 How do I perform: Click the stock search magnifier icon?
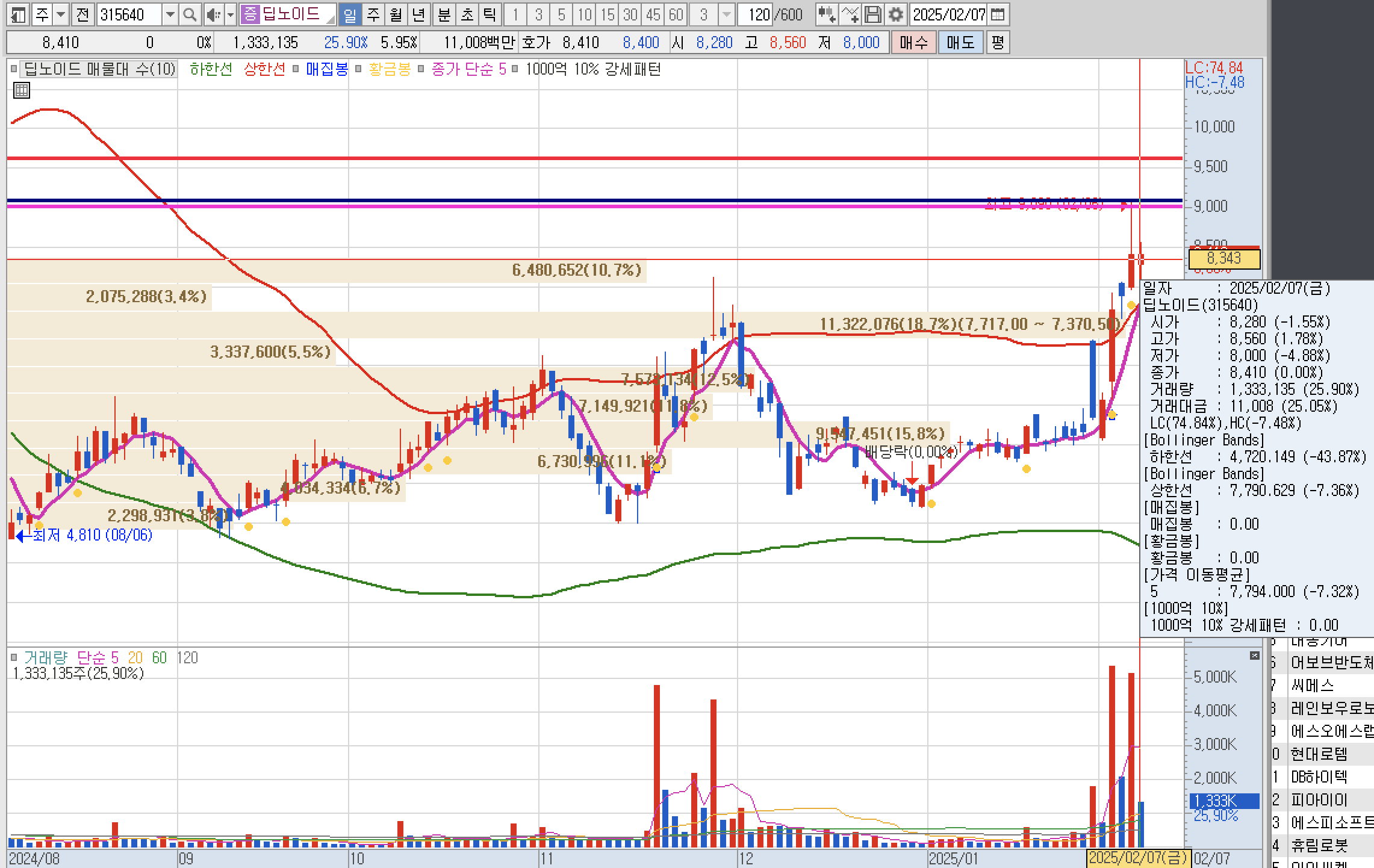(x=190, y=14)
